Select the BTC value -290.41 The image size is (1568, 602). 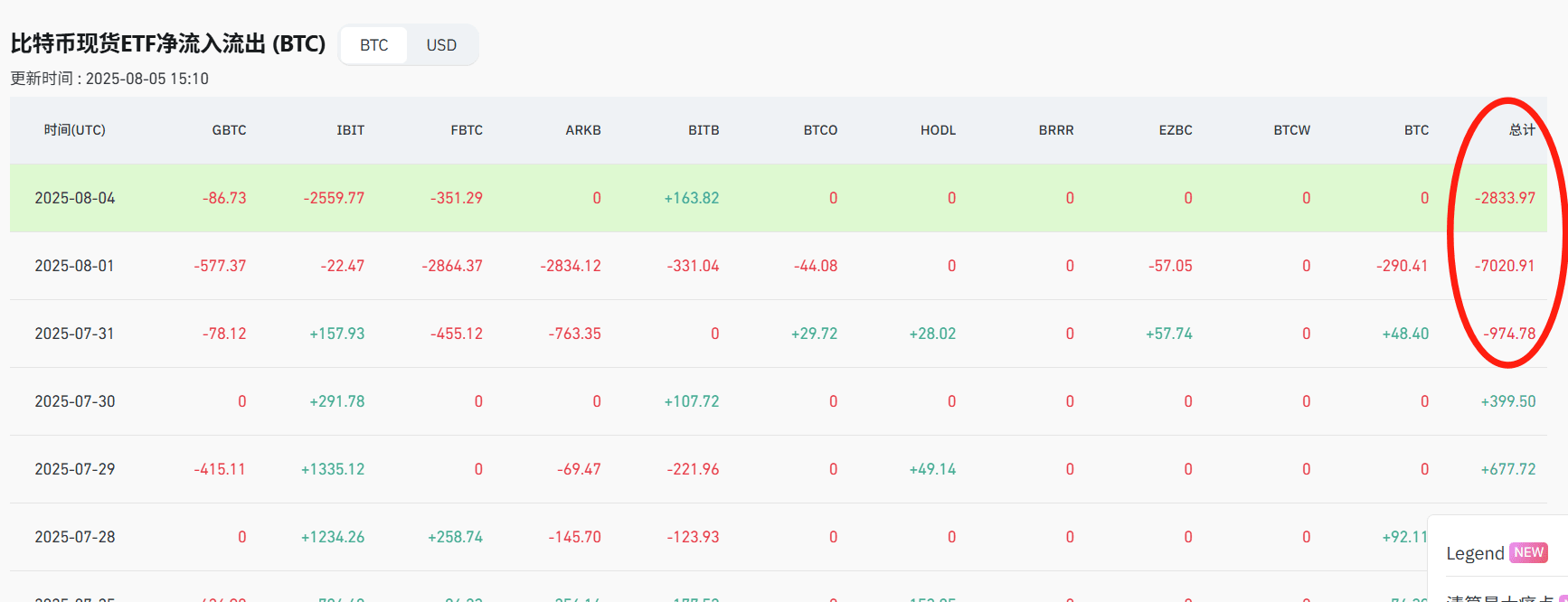click(1403, 266)
